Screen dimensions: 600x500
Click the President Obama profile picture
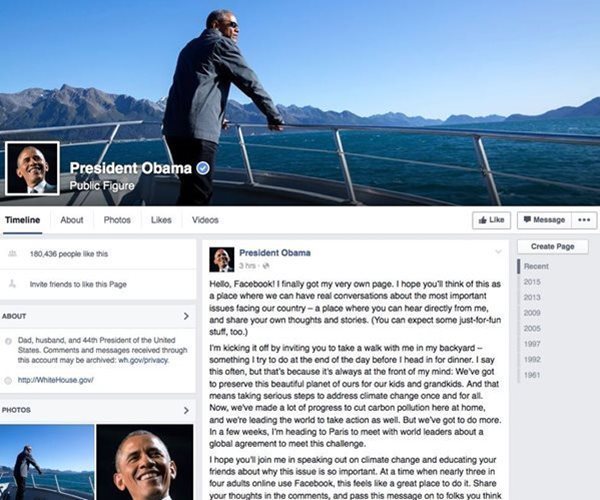tap(32, 168)
